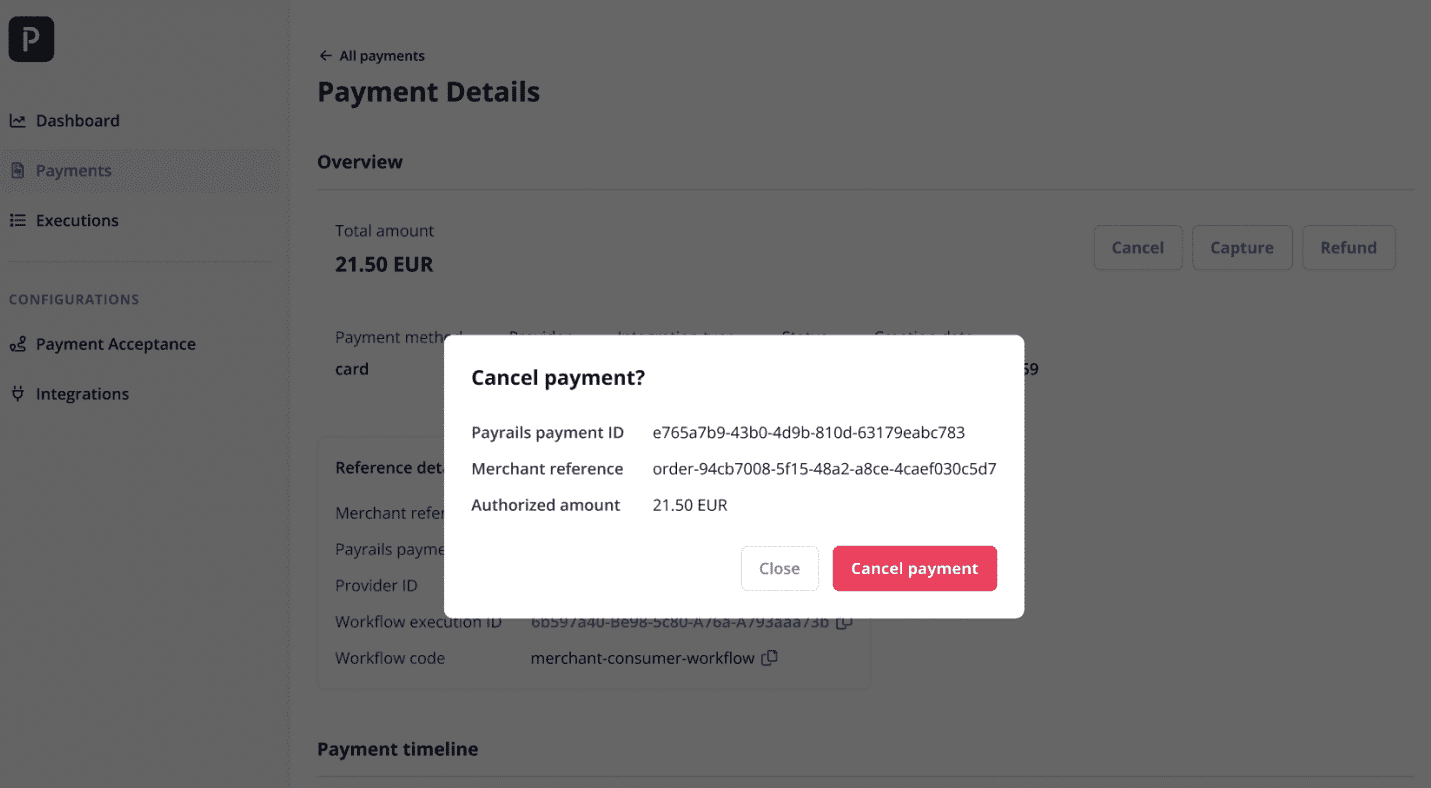Open the Dashboard menu item
Image resolution: width=1431 pixels, height=788 pixels.
pos(78,121)
